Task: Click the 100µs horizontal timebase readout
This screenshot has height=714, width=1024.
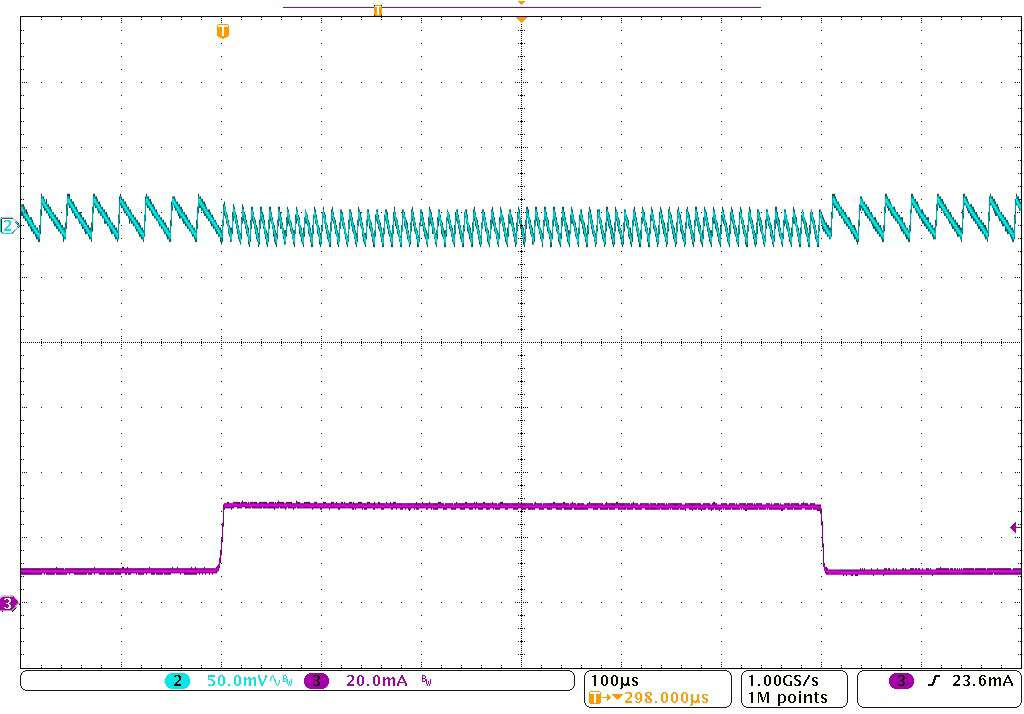Action: 616,680
